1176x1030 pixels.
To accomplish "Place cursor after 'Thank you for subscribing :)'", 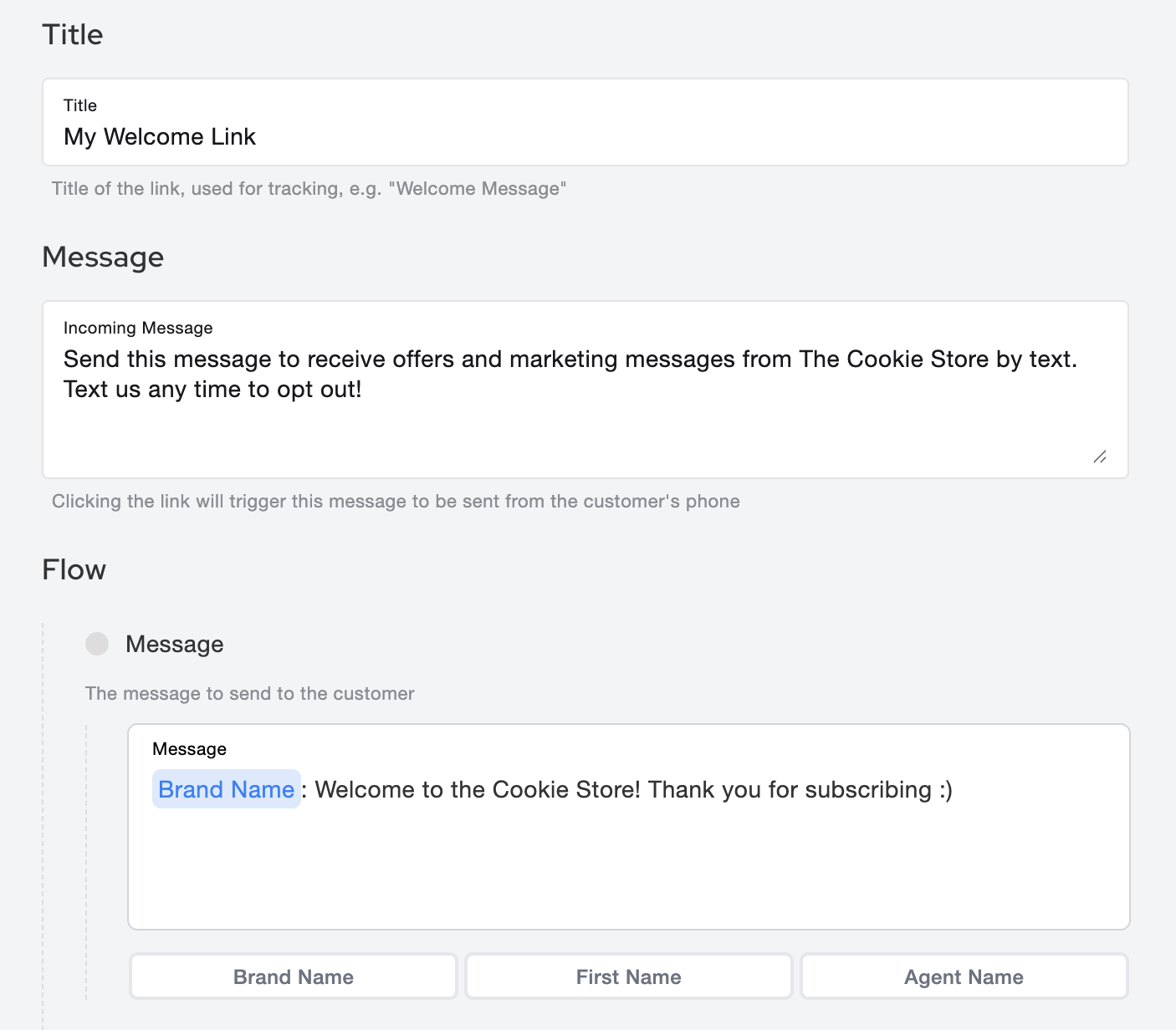I will [x=954, y=790].
